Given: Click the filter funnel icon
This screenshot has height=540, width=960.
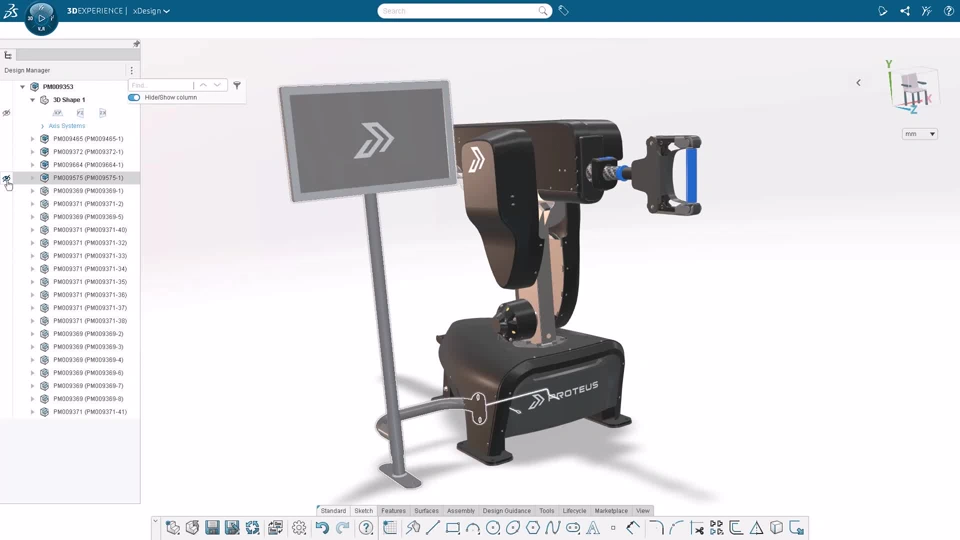Looking at the screenshot, I should pyautogui.click(x=237, y=85).
